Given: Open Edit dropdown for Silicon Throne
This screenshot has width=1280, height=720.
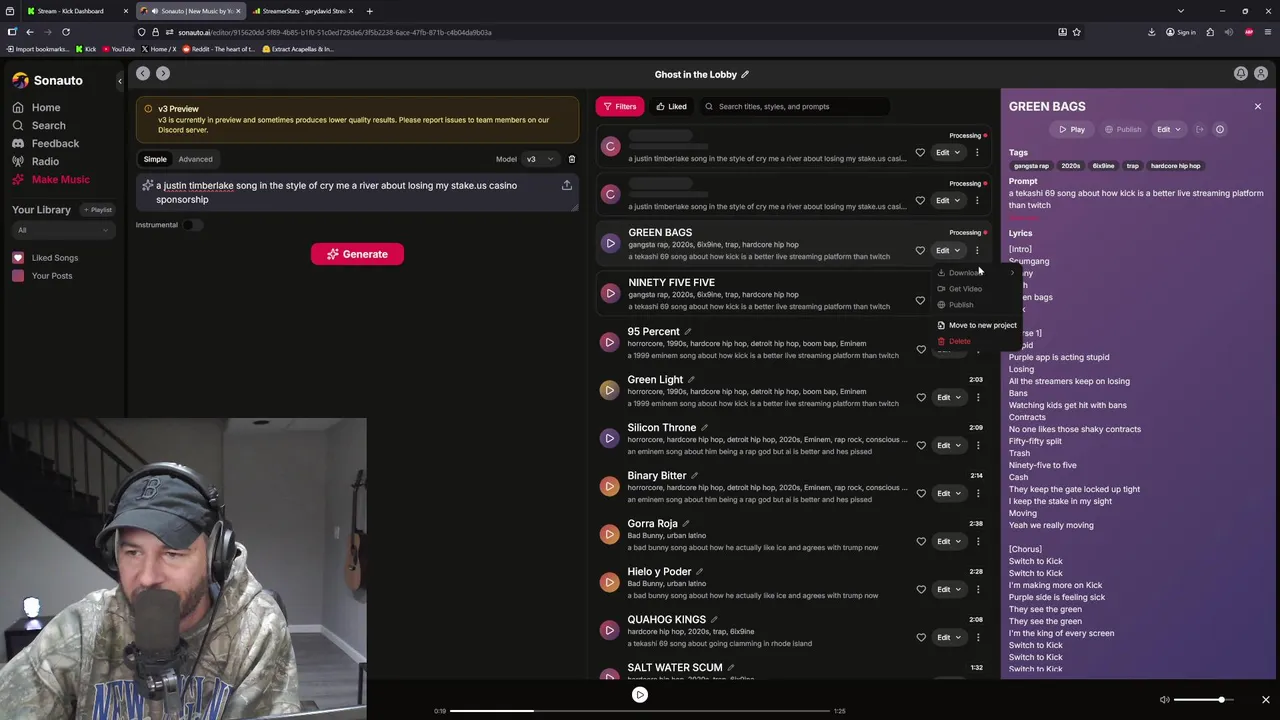Looking at the screenshot, I should (x=948, y=445).
